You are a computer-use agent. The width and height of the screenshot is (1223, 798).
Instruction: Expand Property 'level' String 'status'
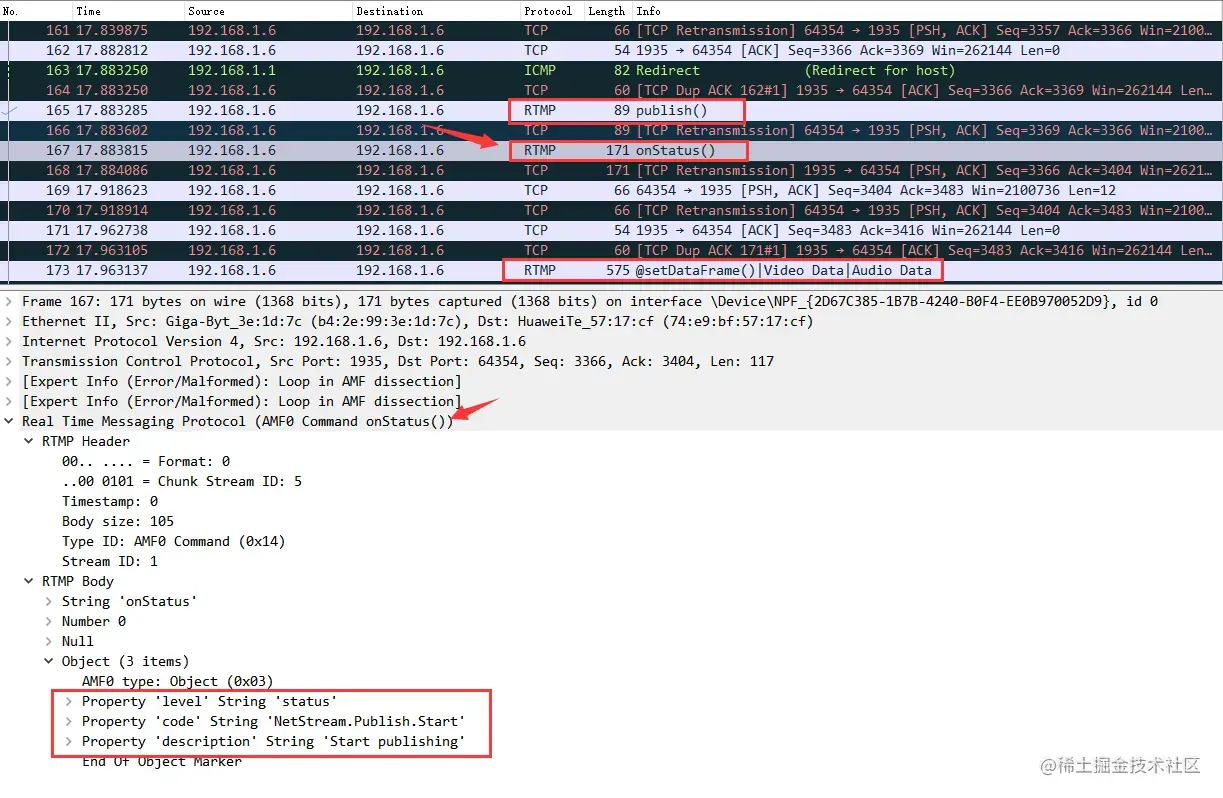click(69, 701)
